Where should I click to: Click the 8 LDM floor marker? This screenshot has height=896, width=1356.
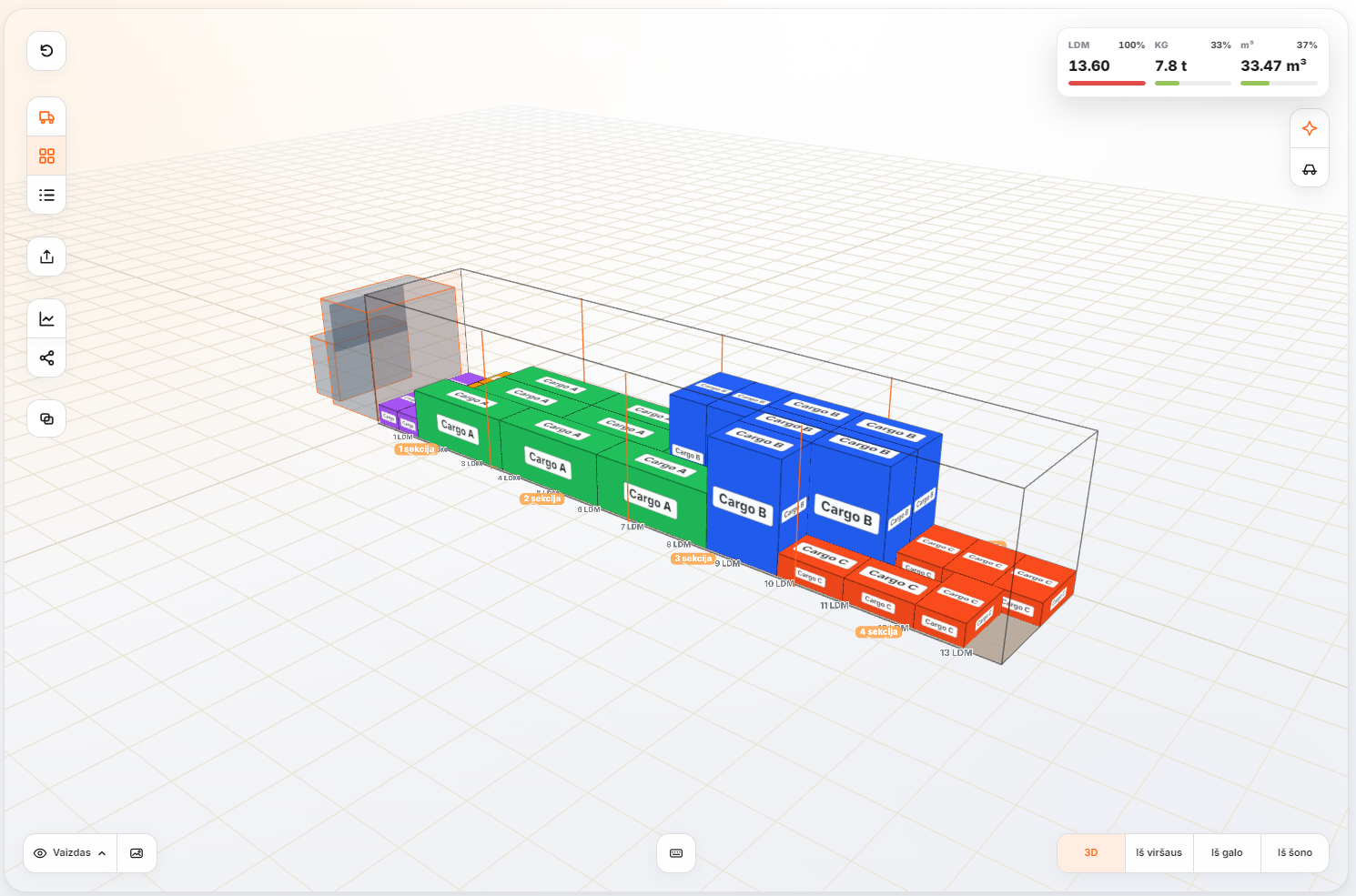click(679, 545)
